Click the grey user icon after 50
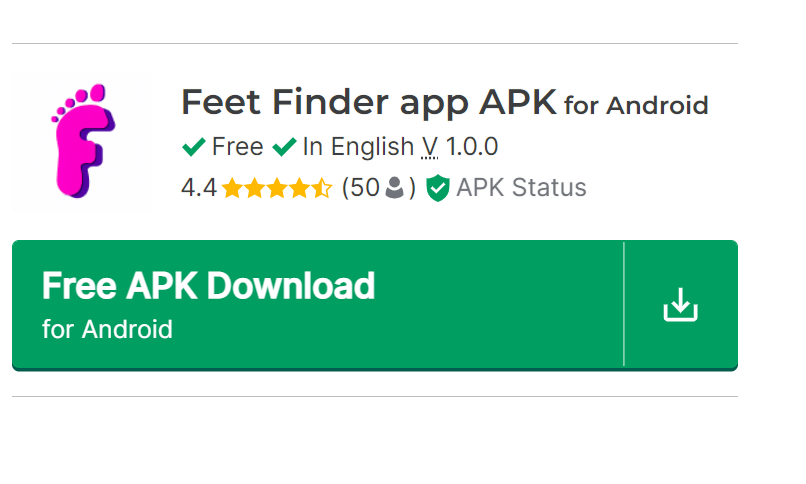This screenshot has height=484, width=806. (x=395, y=188)
